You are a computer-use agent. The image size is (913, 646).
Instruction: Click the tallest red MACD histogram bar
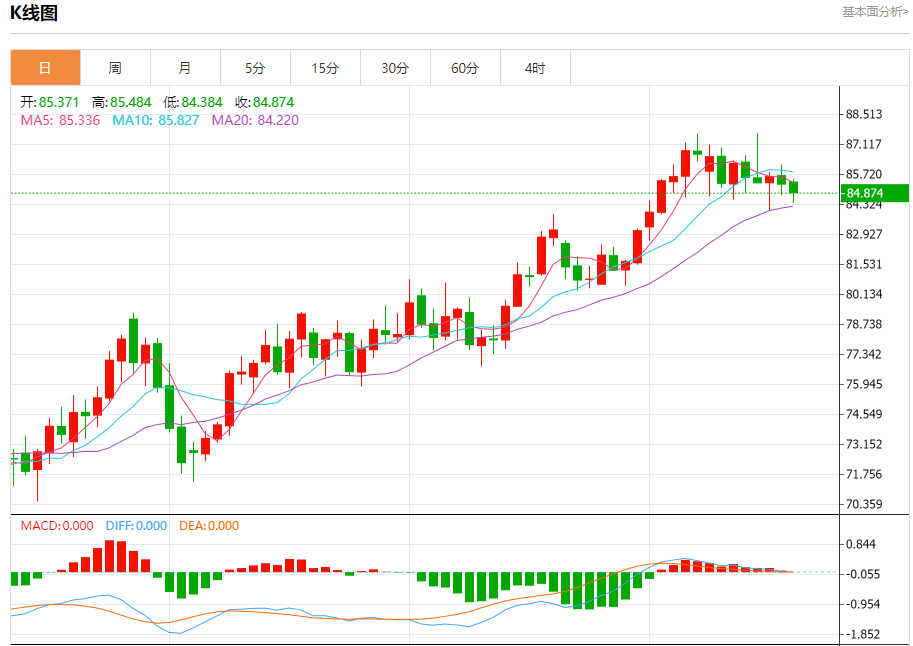(109, 556)
